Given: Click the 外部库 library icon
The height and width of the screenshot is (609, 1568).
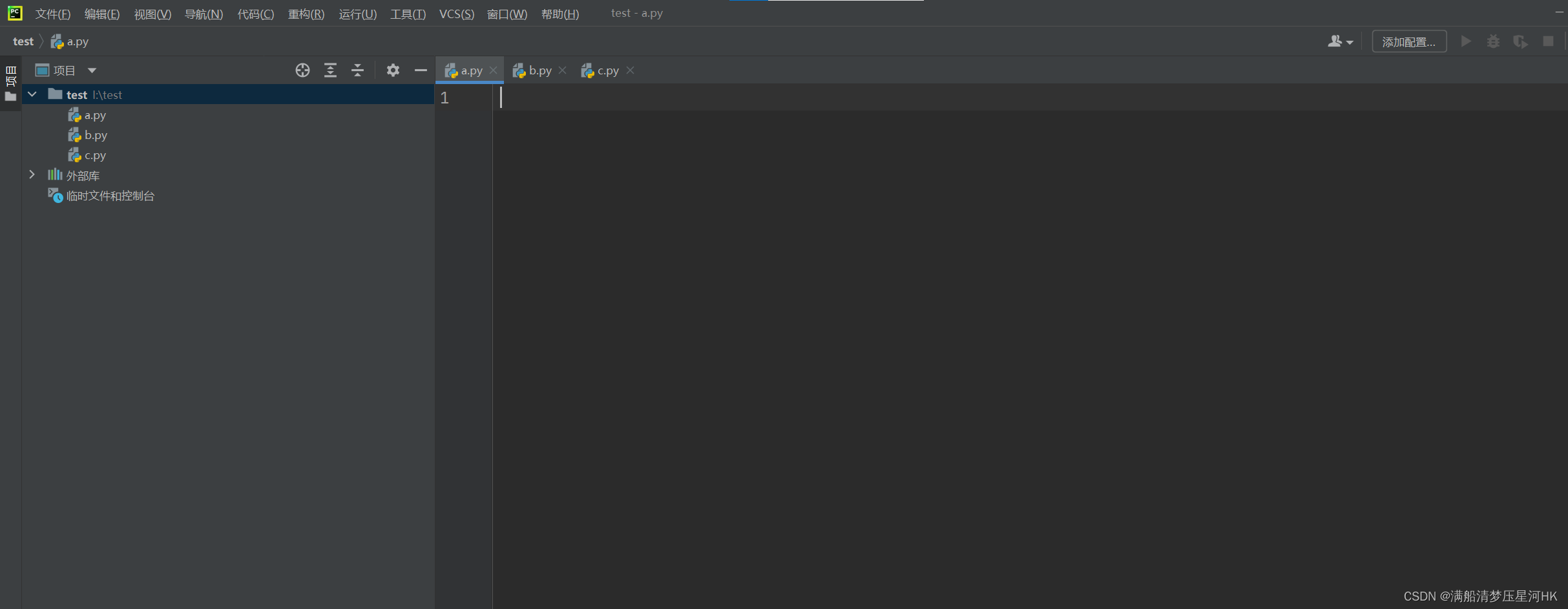Looking at the screenshot, I should coord(55,175).
